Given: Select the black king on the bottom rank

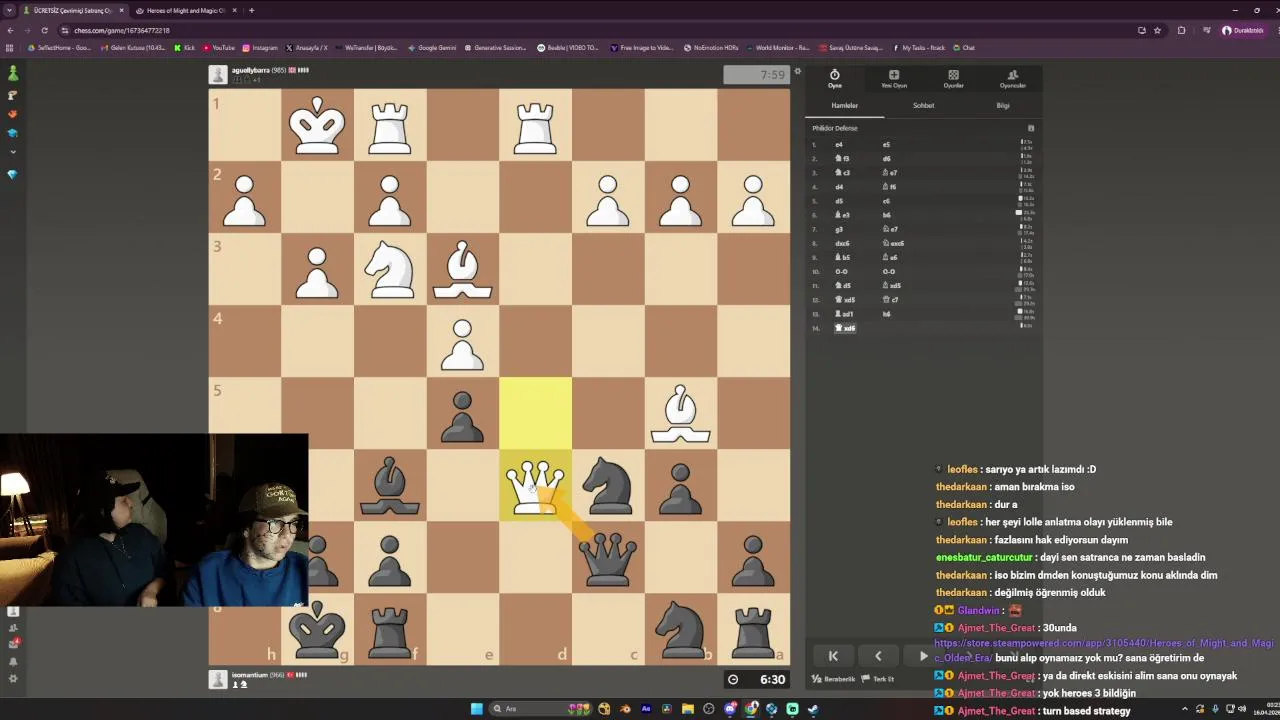Looking at the screenshot, I should [317, 629].
